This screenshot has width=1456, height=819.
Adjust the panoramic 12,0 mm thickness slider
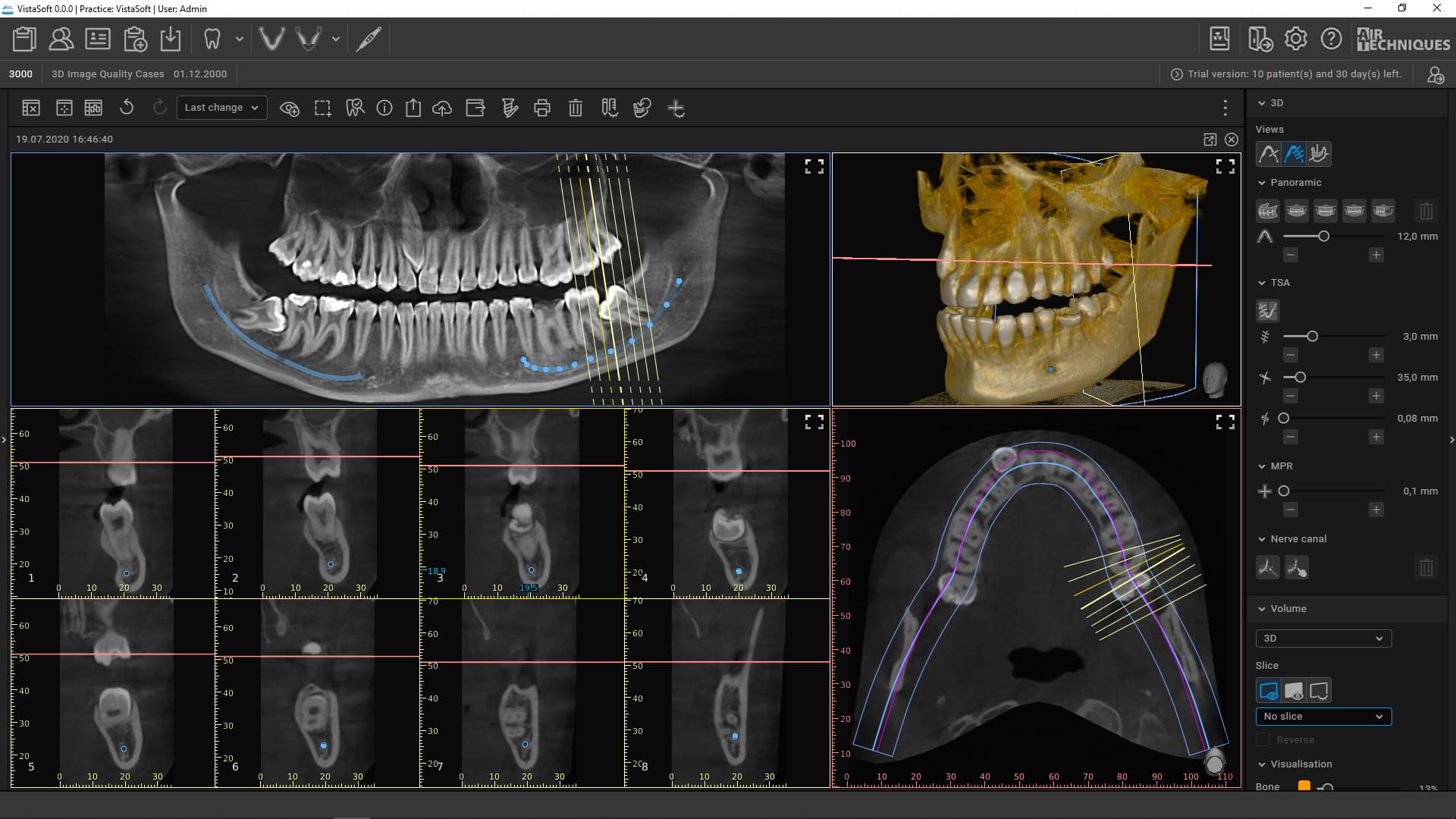1324,237
